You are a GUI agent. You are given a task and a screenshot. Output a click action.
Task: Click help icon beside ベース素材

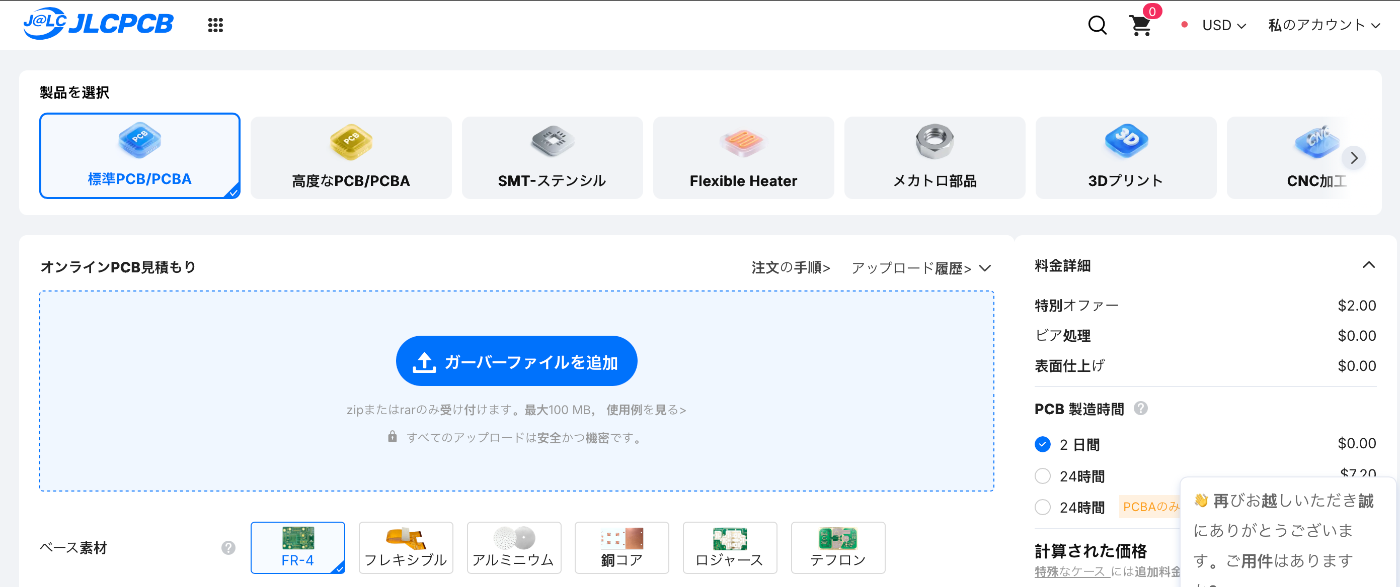pos(228,548)
